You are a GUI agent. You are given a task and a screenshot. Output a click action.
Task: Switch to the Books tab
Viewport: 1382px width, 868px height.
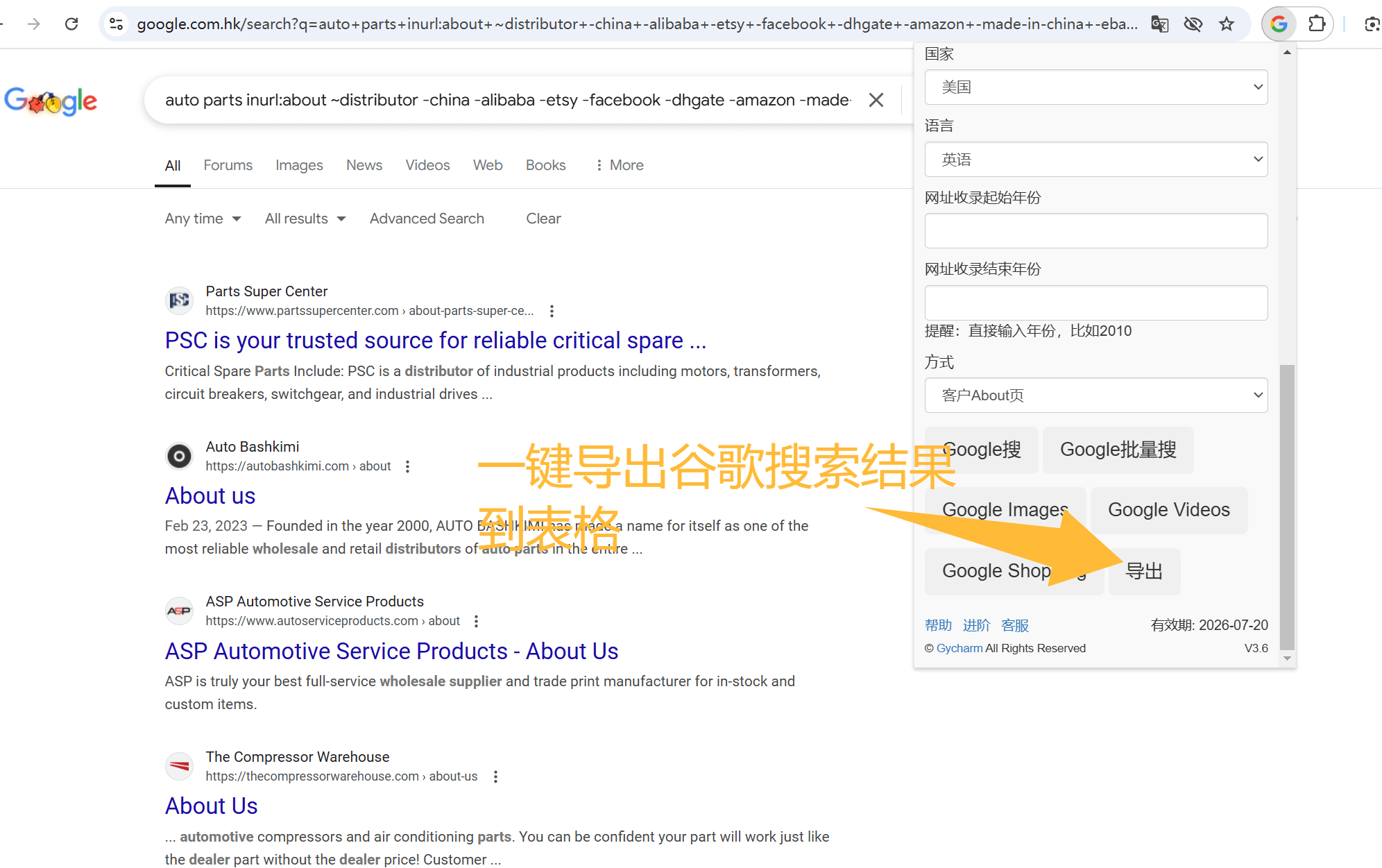click(x=545, y=165)
